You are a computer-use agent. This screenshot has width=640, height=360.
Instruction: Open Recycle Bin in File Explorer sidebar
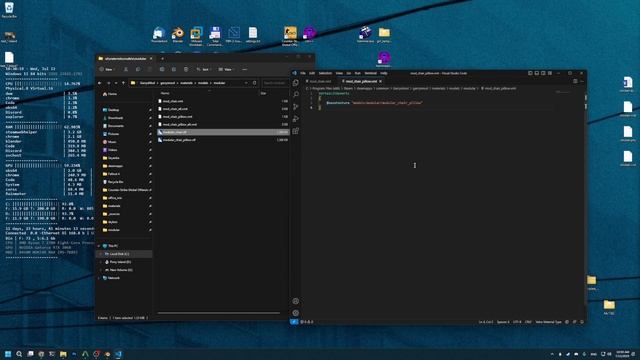tap(113, 182)
